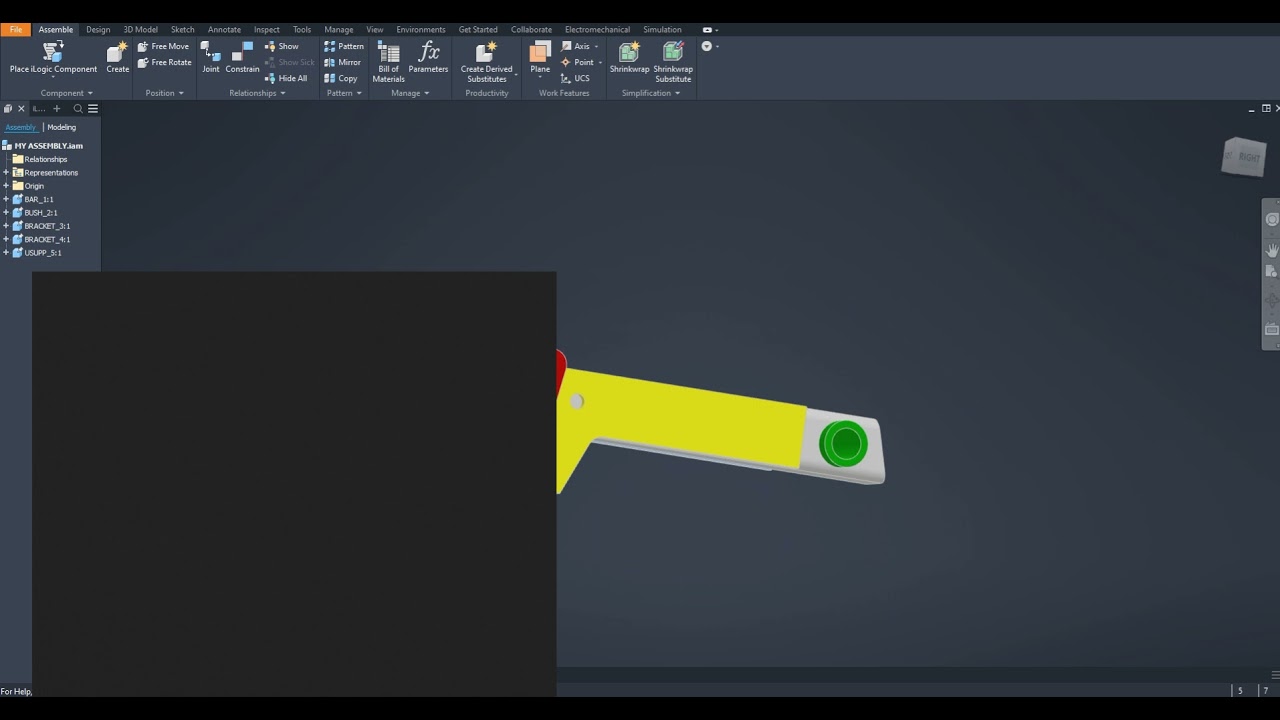This screenshot has height=720, width=1280.
Task: Click the Shrinkwrap tool
Action: coord(629,58)
